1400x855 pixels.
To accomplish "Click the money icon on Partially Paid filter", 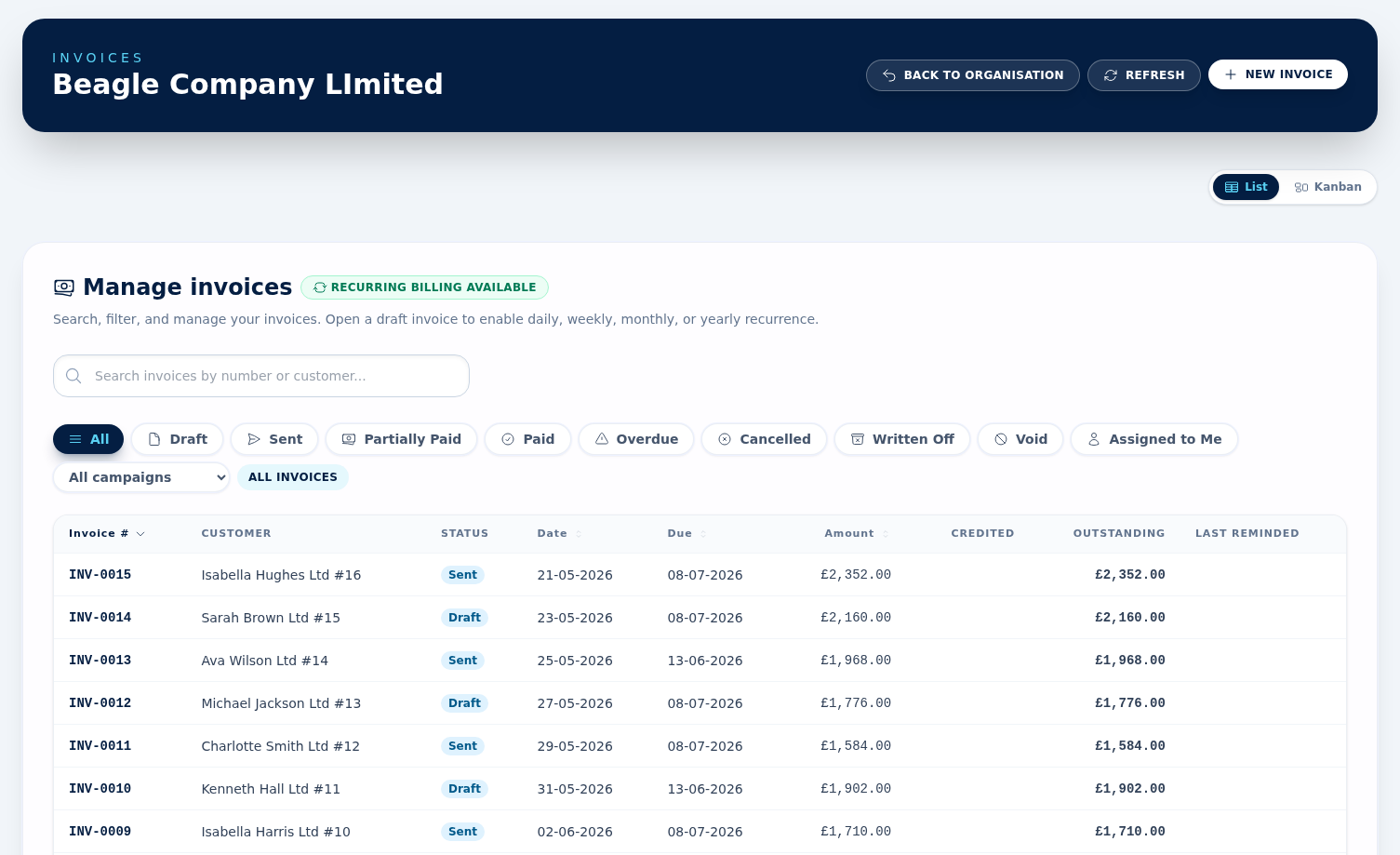I will tap(349, 439).
